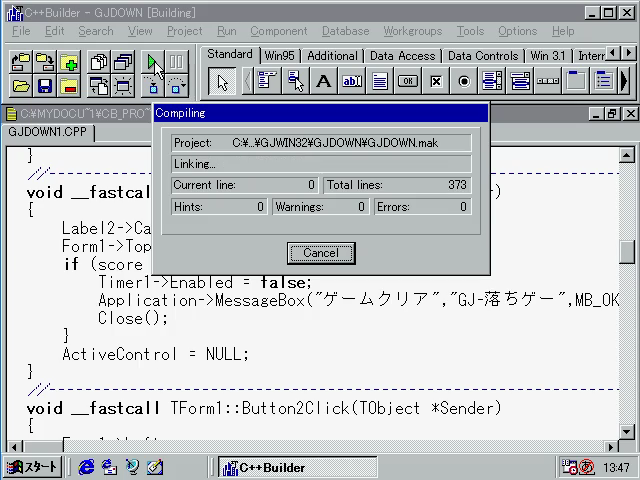The width and height of the screenshot is (640, 480).
Task: Open the Database menu
Action: [345, 31]
